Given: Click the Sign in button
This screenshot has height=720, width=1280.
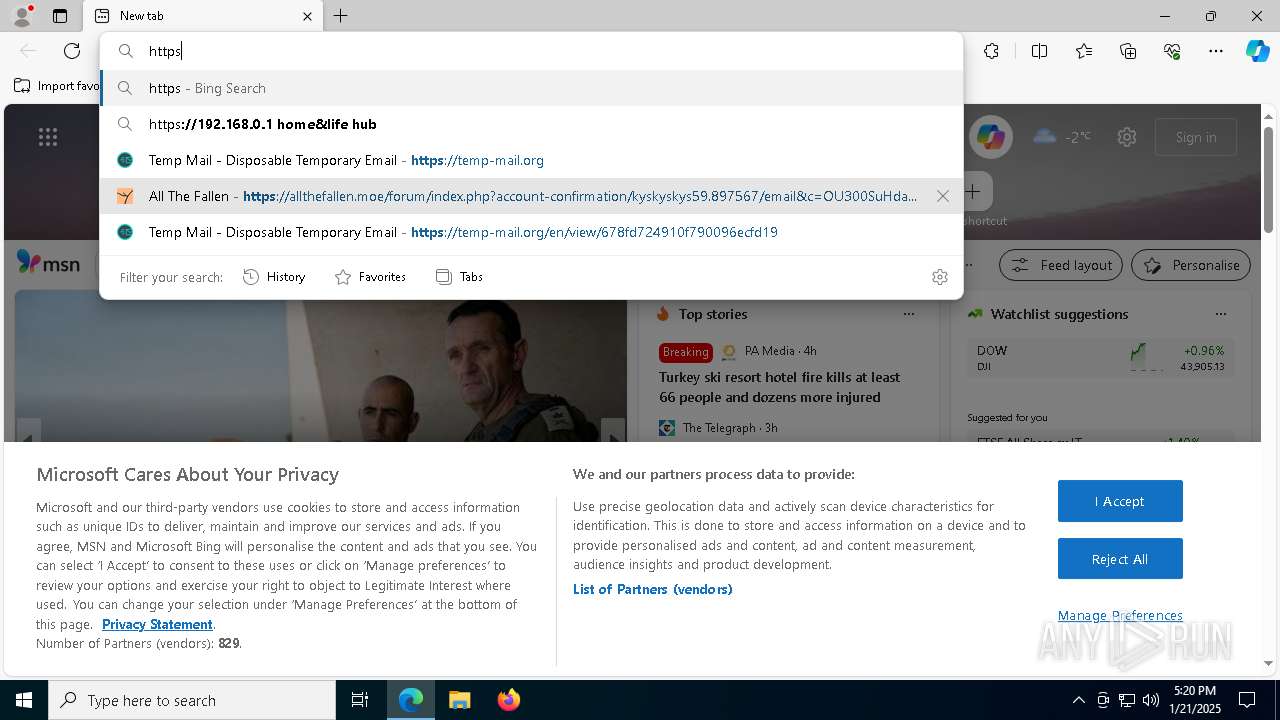Looking at the screenshot, I should click(1196, 137).
